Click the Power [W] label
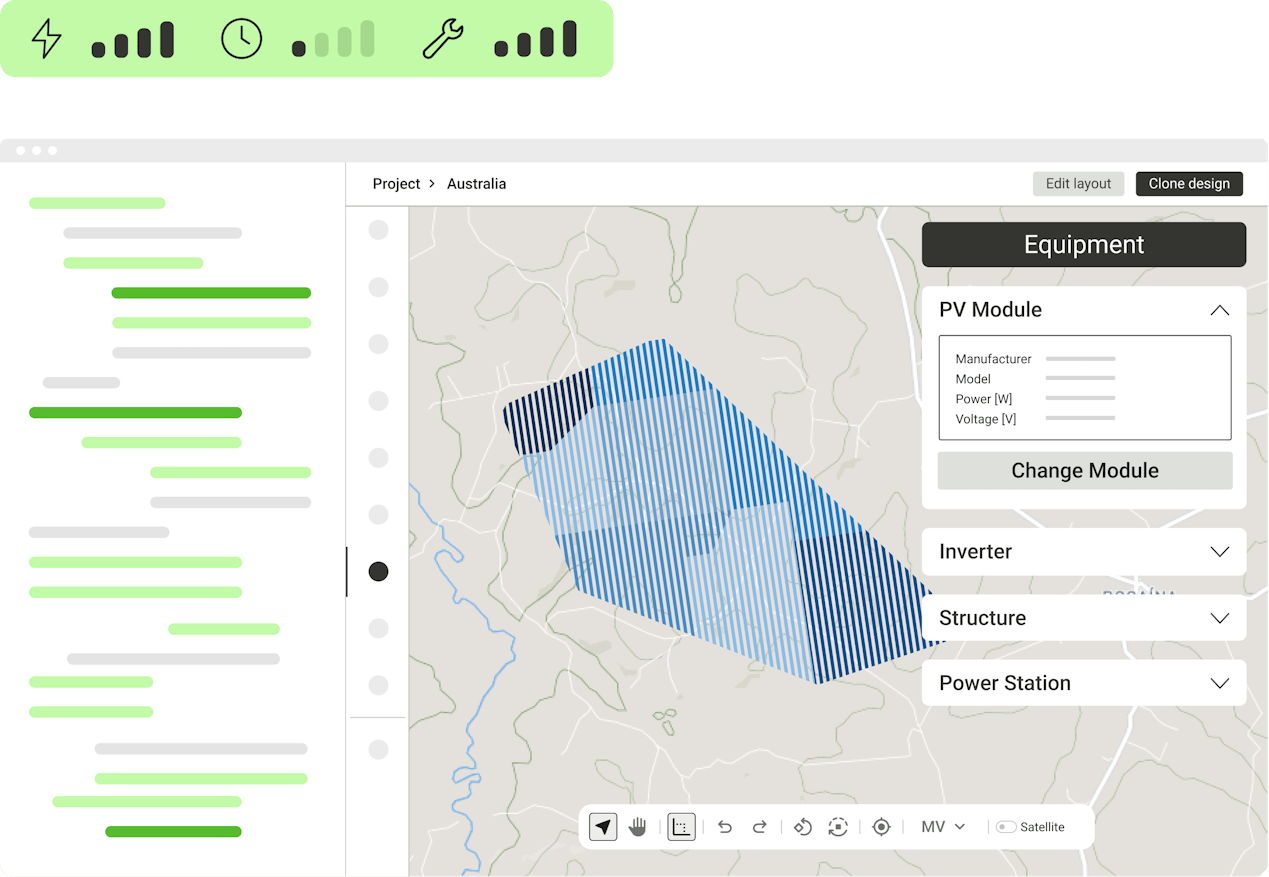Screen dimensions: 1269x877 click(x=984, y=399)
